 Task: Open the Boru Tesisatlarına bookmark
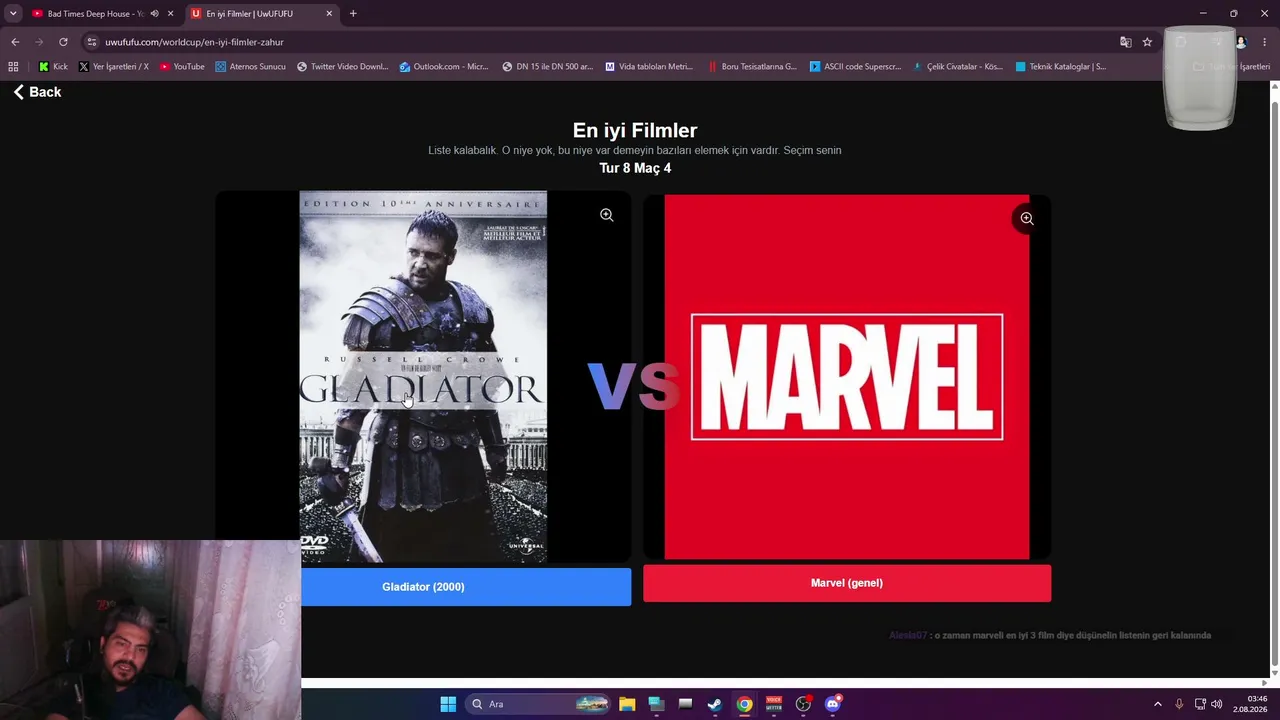click(752, 67)
